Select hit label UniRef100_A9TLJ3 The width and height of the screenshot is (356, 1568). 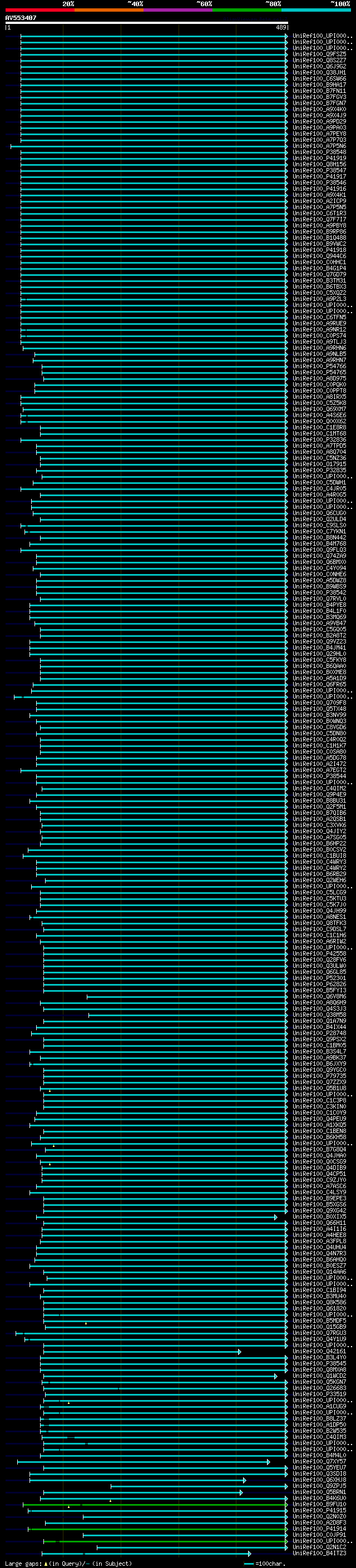(x=319, y=342)
